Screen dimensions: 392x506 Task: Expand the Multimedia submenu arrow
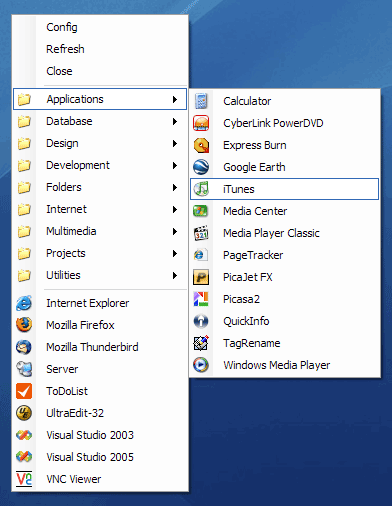coord(175,231)
